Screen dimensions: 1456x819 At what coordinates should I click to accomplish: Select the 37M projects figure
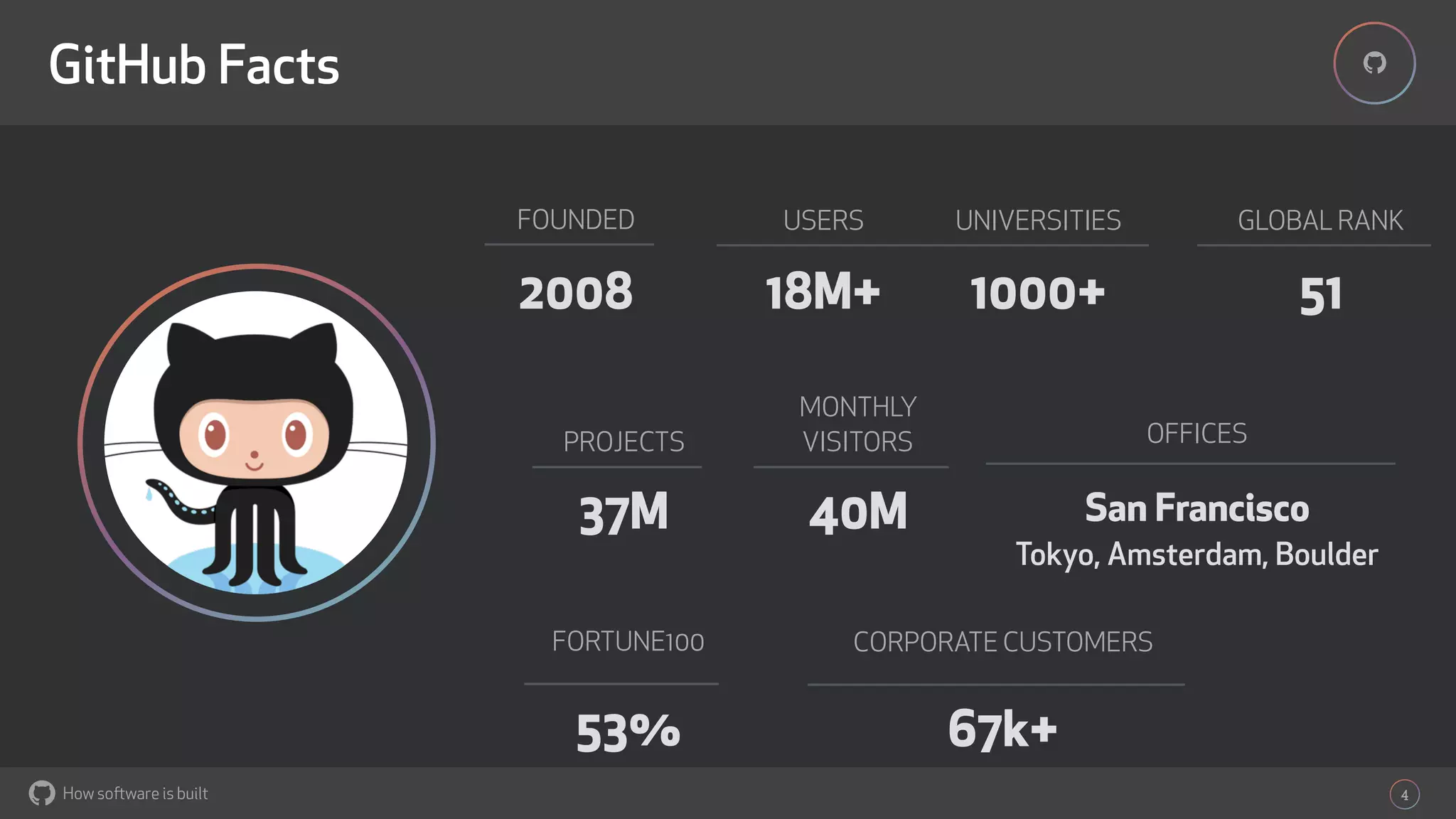coord(623,513)
